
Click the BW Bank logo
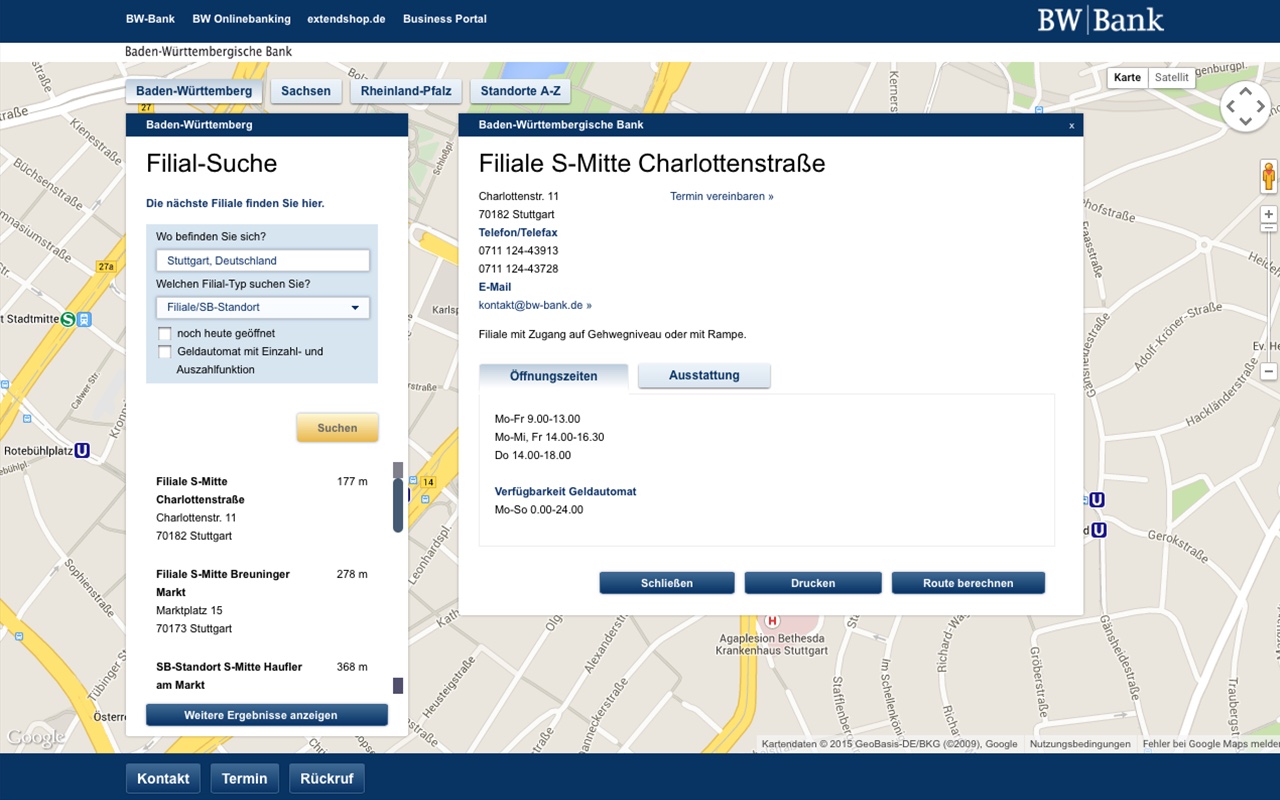pyautogui.click(x=1100, y=20)
